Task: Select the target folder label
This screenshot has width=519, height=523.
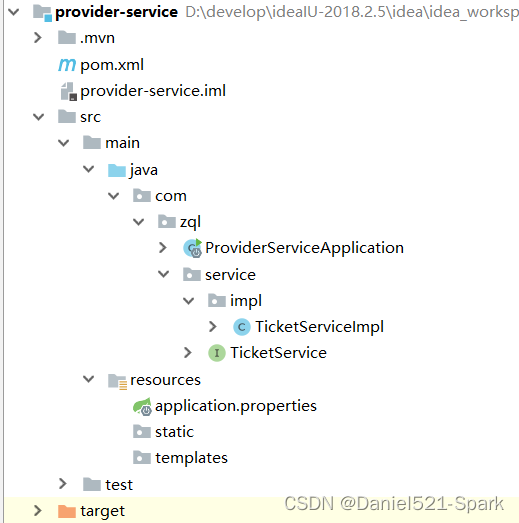Action: click(103, 511)
